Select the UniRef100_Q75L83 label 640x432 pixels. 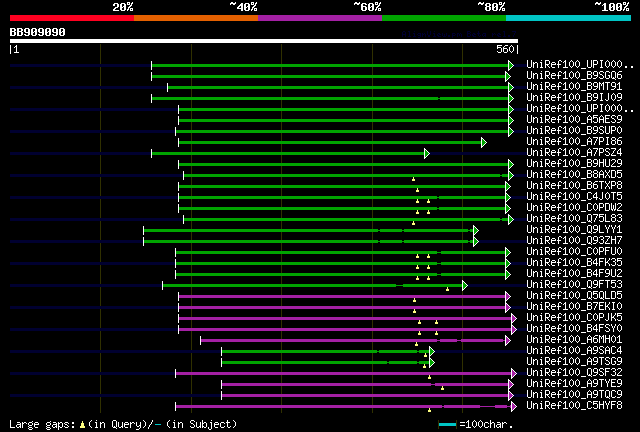pyautogui.click(x=574, y=219)
